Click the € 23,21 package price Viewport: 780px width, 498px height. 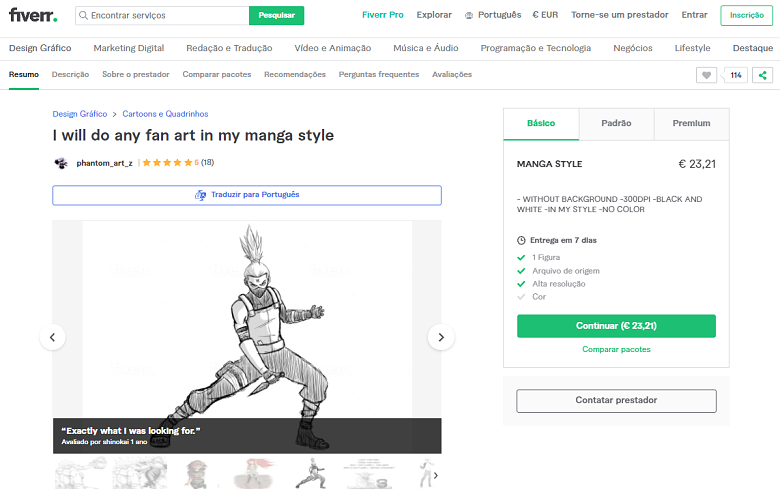697,164
